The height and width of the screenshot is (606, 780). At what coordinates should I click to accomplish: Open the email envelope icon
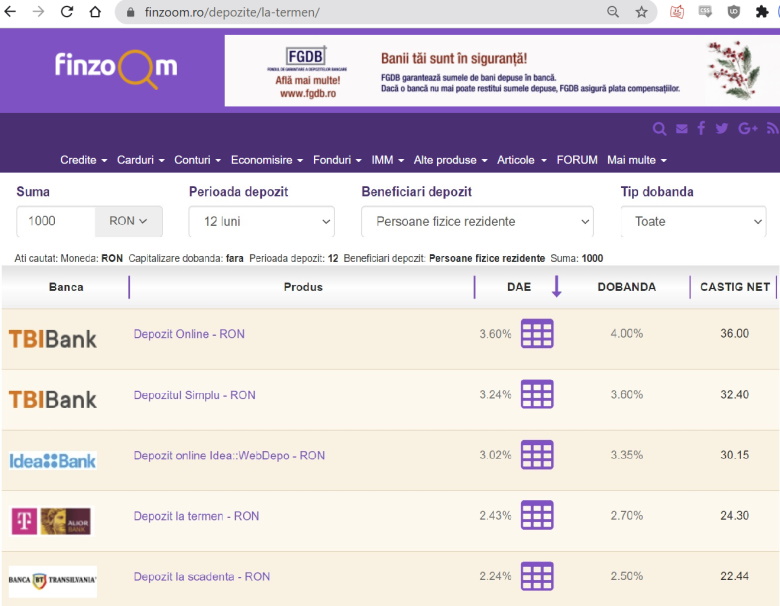[681, 128]
